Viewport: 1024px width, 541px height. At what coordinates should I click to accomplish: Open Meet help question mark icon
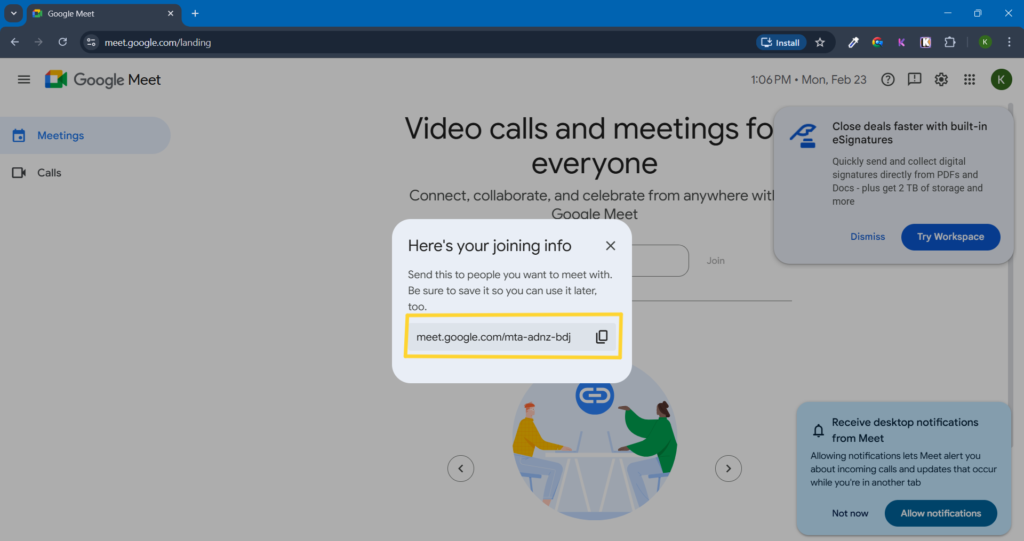tap(888, 80)
